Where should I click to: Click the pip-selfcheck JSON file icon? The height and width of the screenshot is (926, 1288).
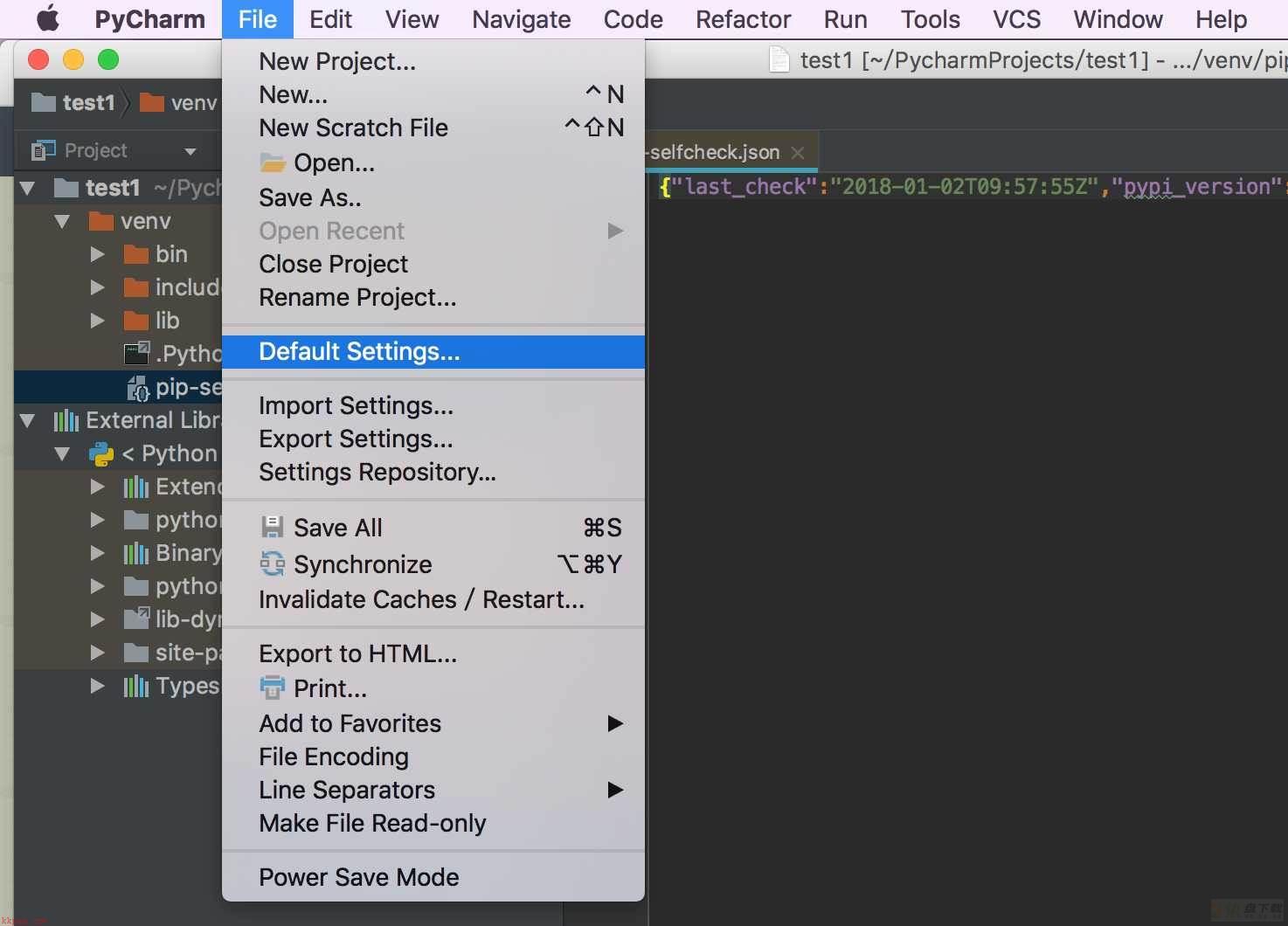click(138, 387)
